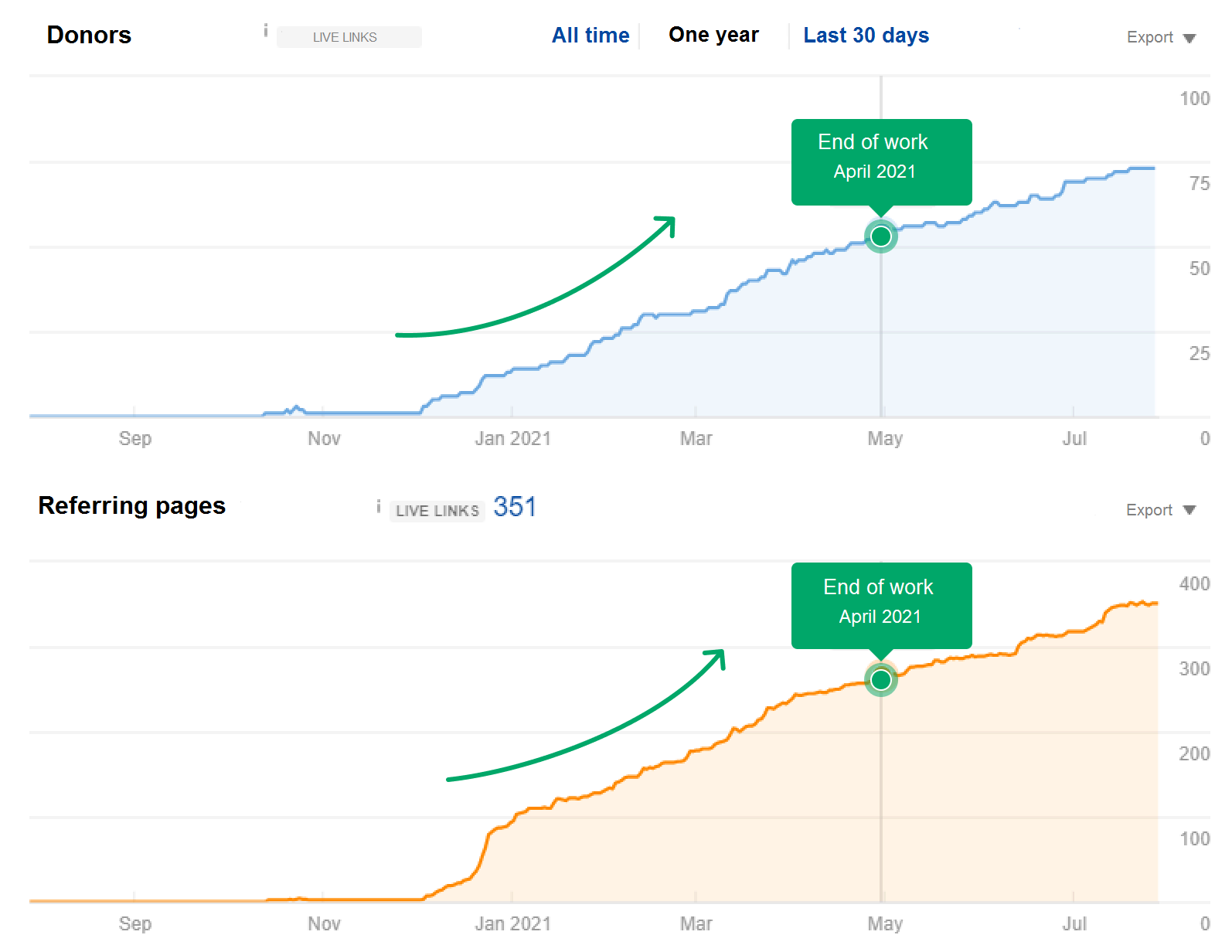
Task: Click the info icon beside Referring pages
Action: (378, 507)
